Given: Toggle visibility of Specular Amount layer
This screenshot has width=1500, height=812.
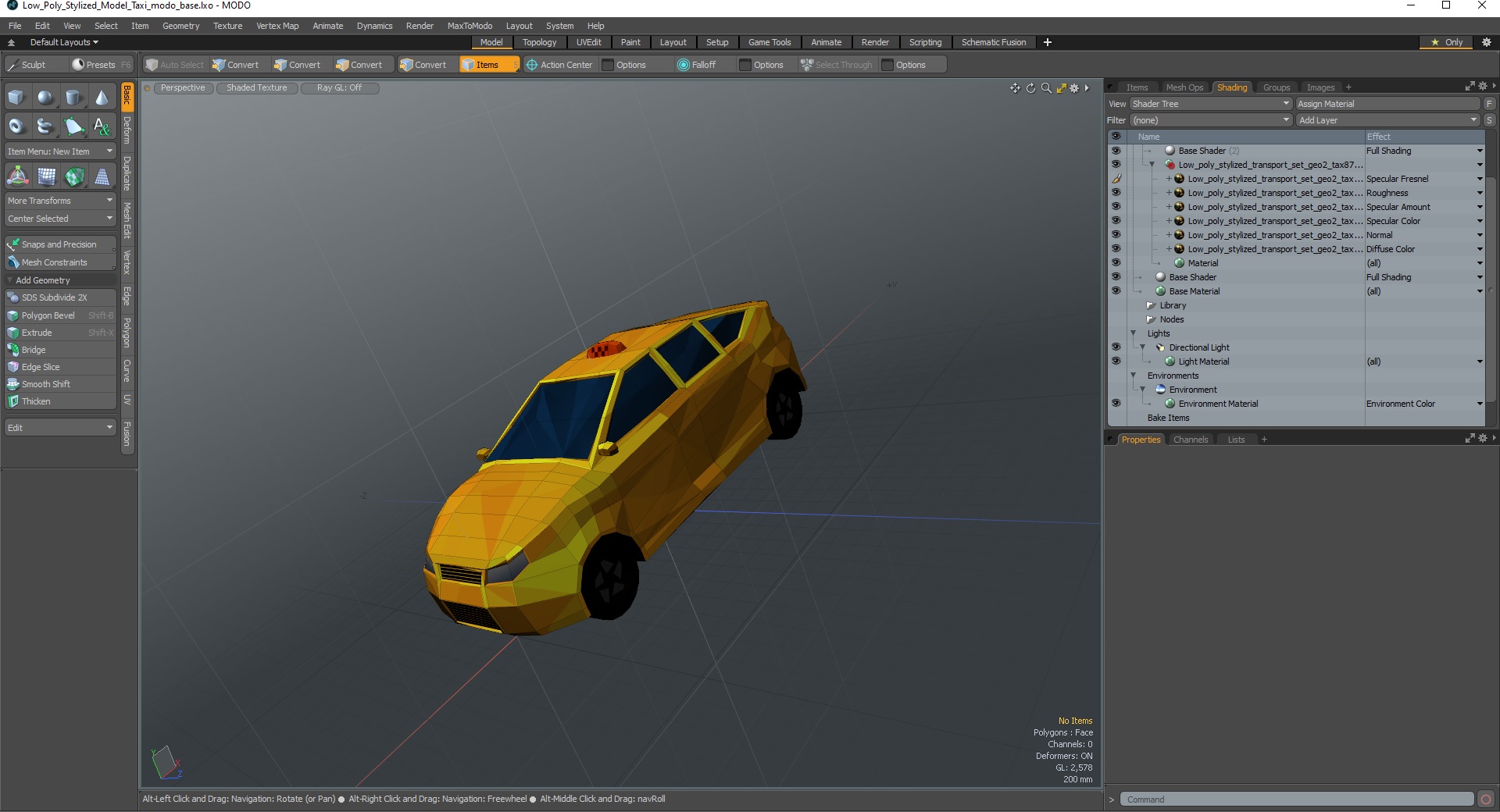Looking at the screenshot, I should [x=1116, y=207].
